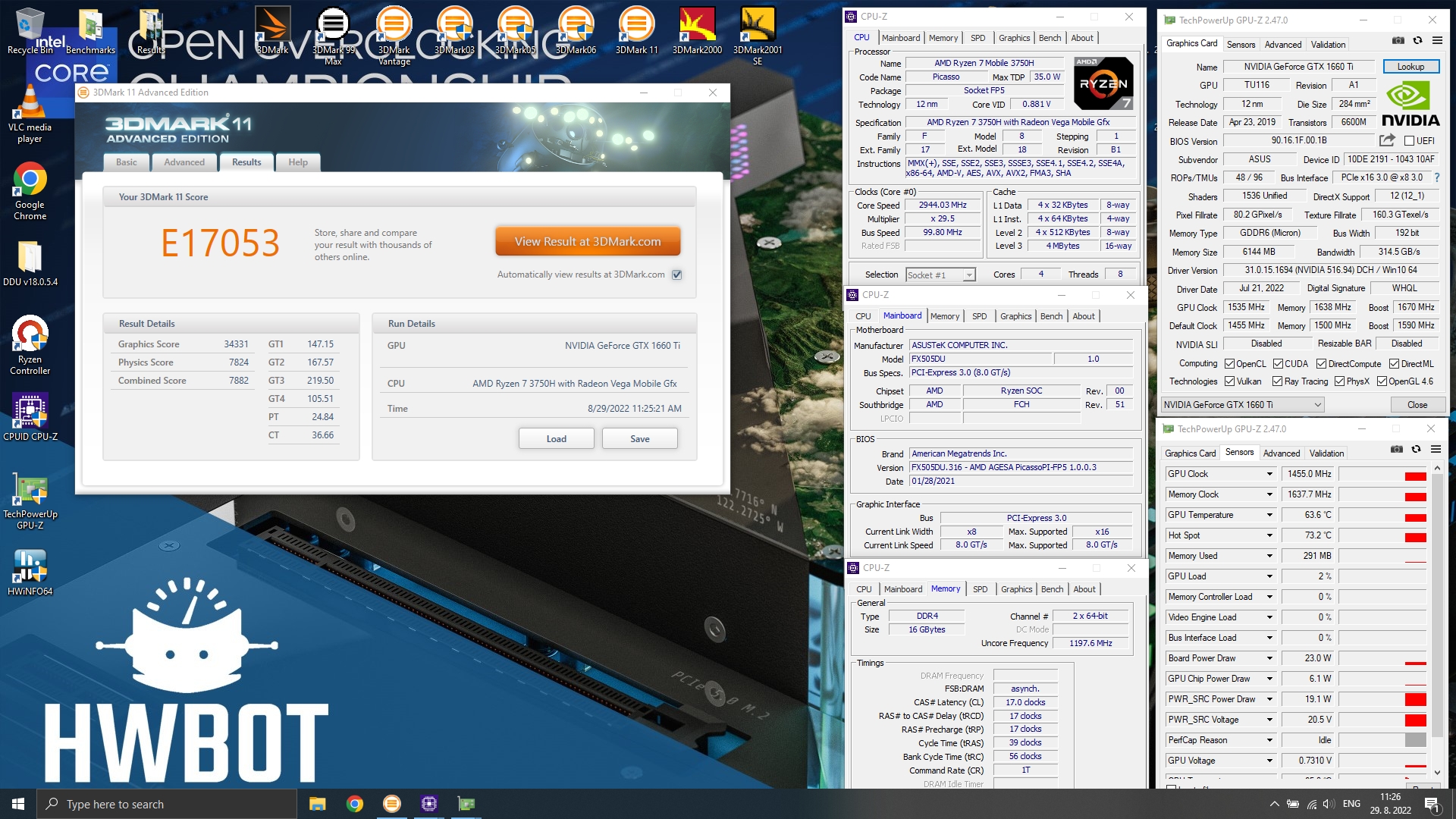Open the SPD tab in Mainboard CPU-Z window
Screen dimensions: 1456x819
pyautogui.click(x=979, y=316)
